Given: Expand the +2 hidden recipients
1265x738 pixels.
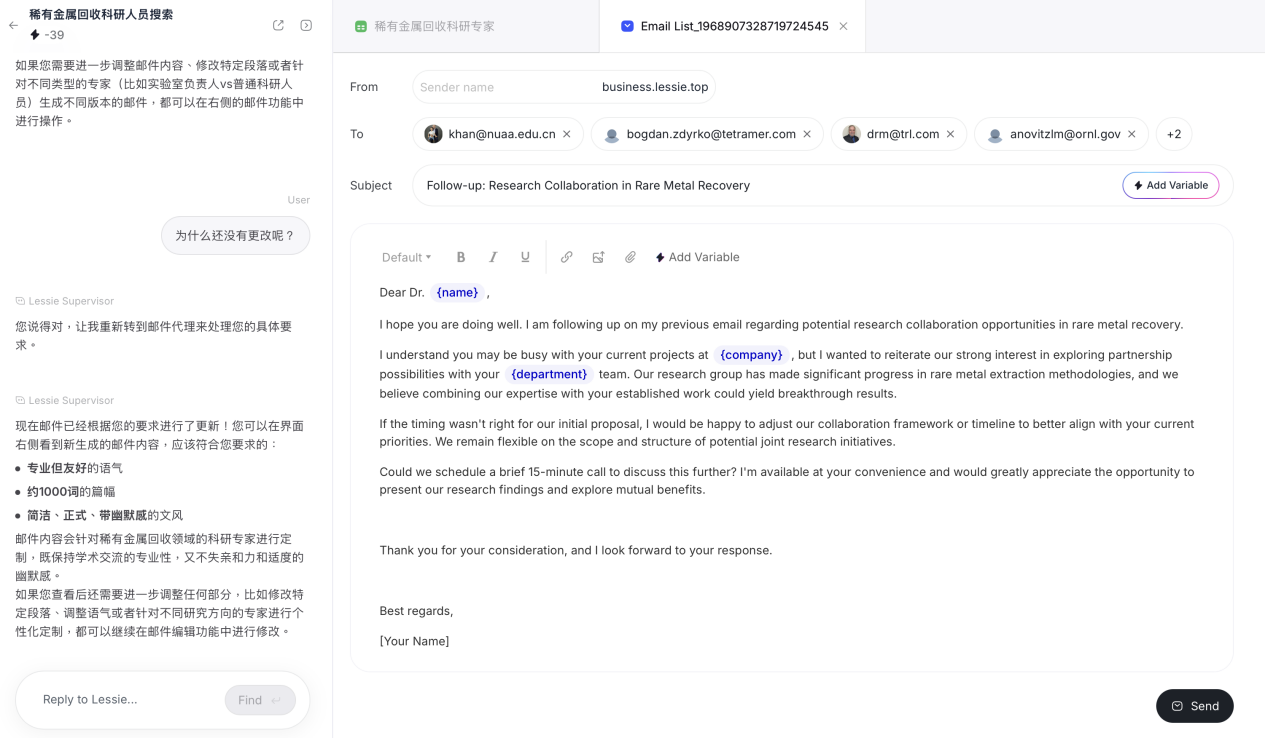Looking at the screenshot, I should 1174,134.
